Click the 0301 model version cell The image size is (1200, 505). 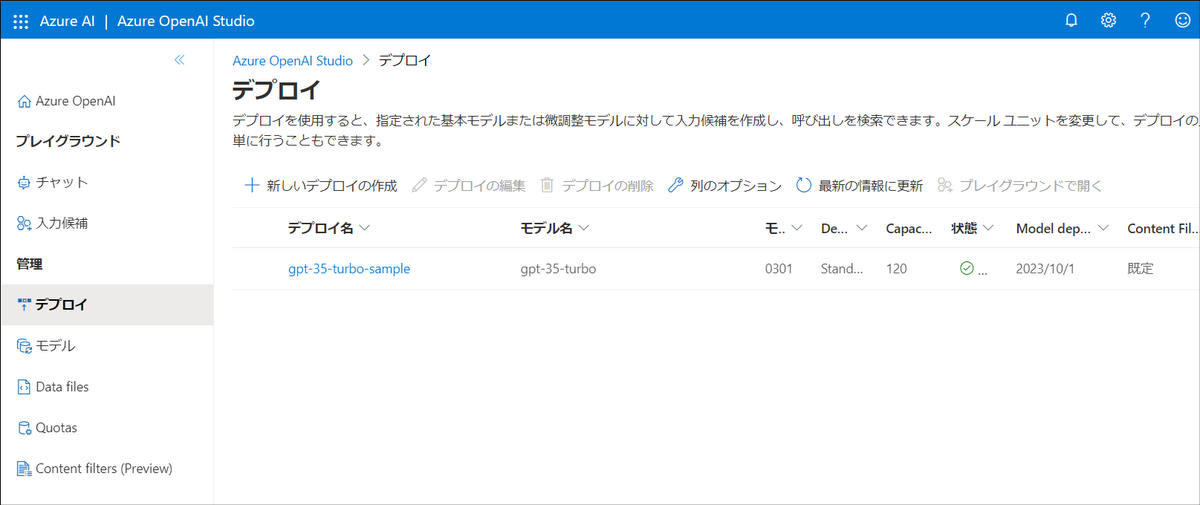point(779,269)
